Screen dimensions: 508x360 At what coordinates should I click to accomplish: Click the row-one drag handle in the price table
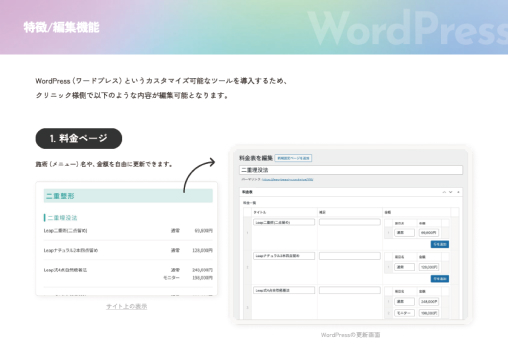point(247,233)
